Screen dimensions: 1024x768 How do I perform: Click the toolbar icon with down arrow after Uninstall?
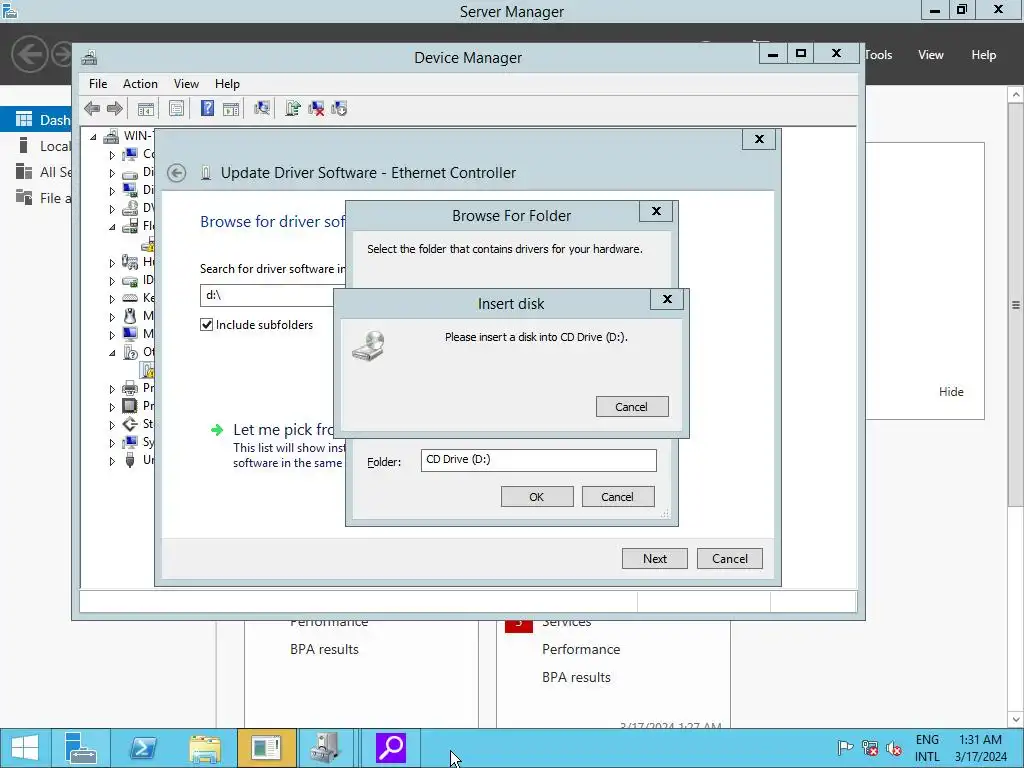point(339,108)
